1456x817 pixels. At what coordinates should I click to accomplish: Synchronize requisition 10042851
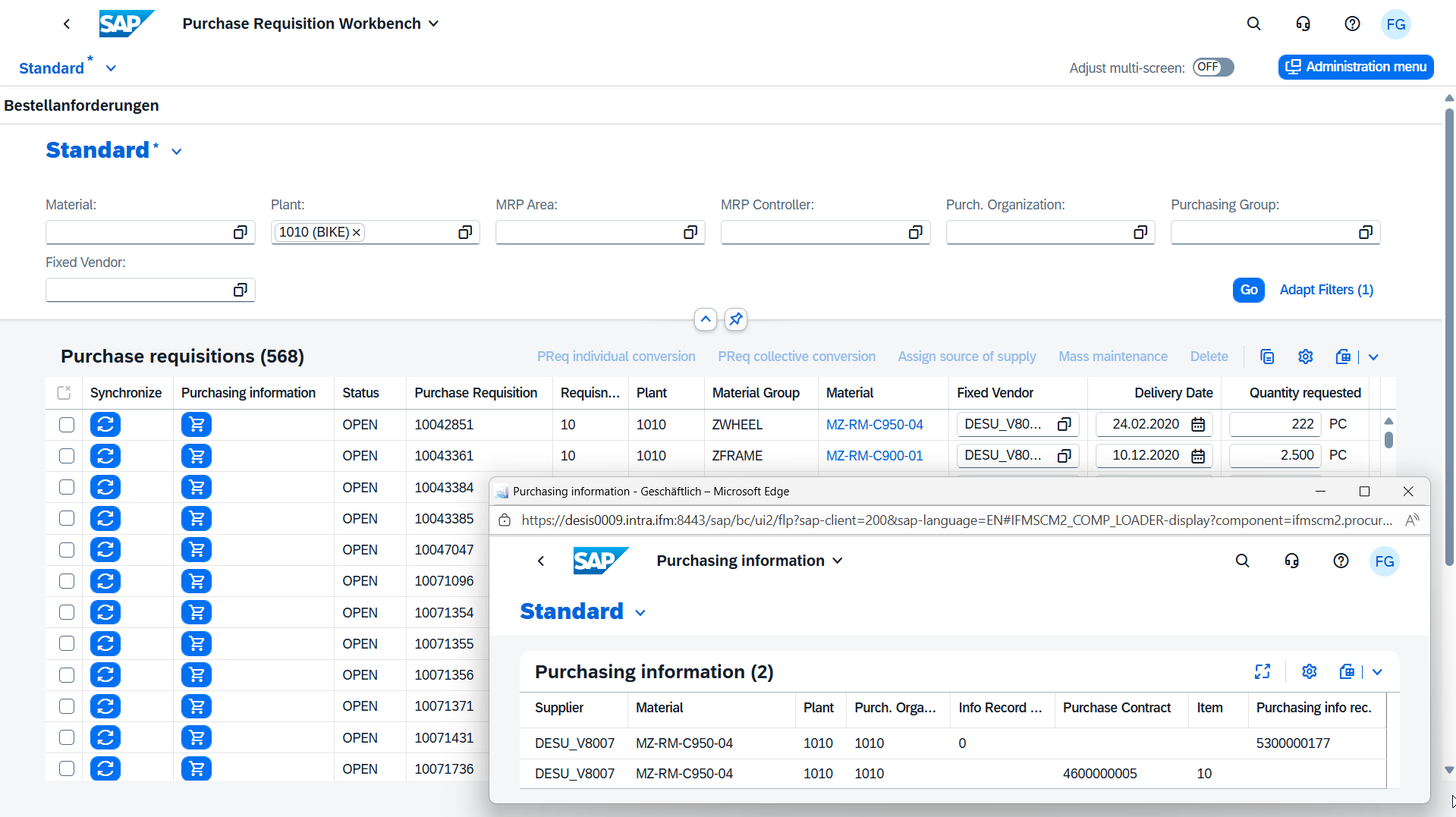coord(105,424)
